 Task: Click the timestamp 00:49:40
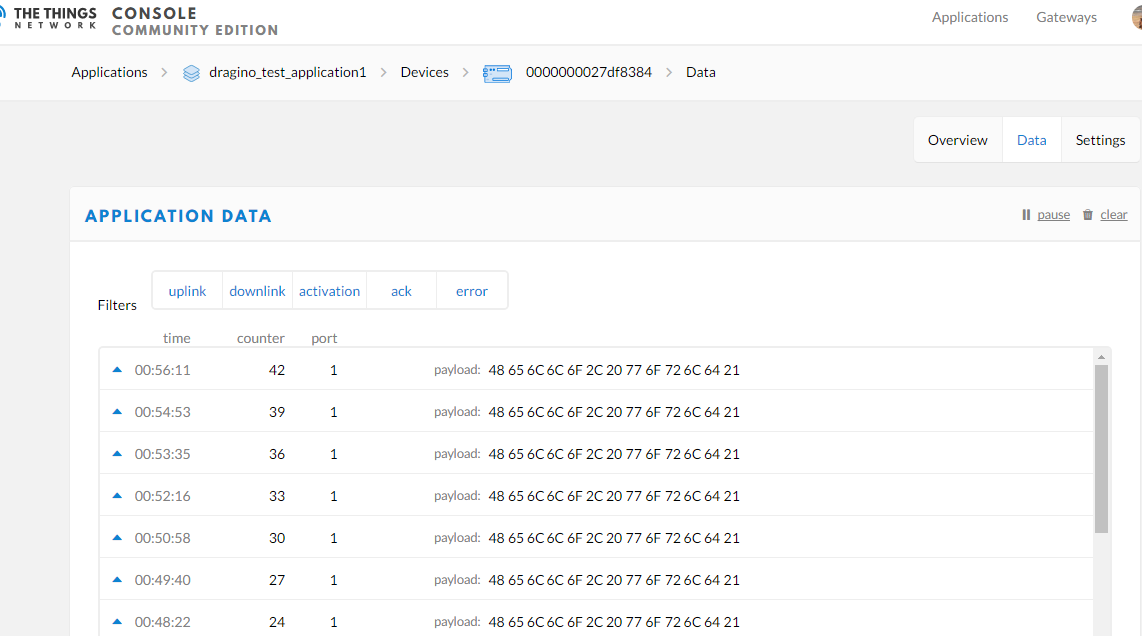(162, 580)
